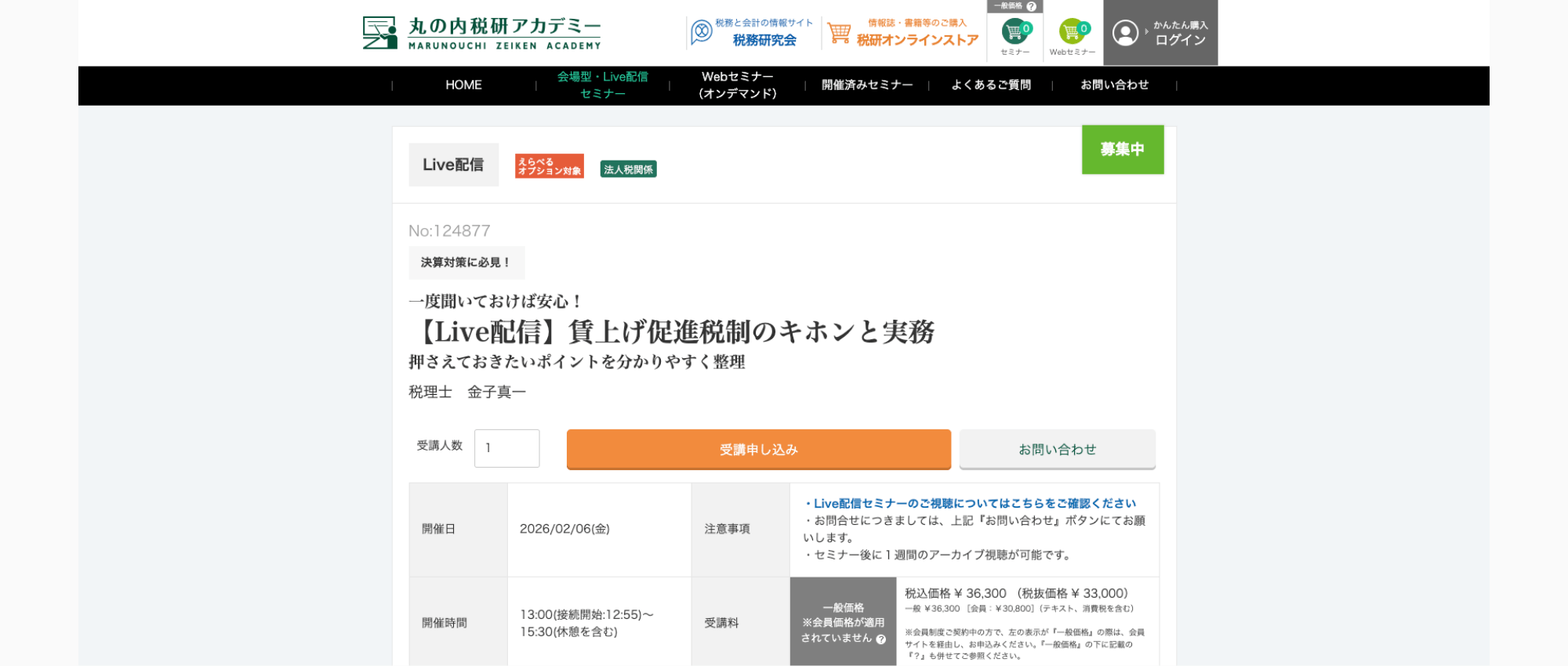Screen dimensions: 1568x666
Task: Open Webセミナー(オンデマンド) menu
Action: pos(737,85)
